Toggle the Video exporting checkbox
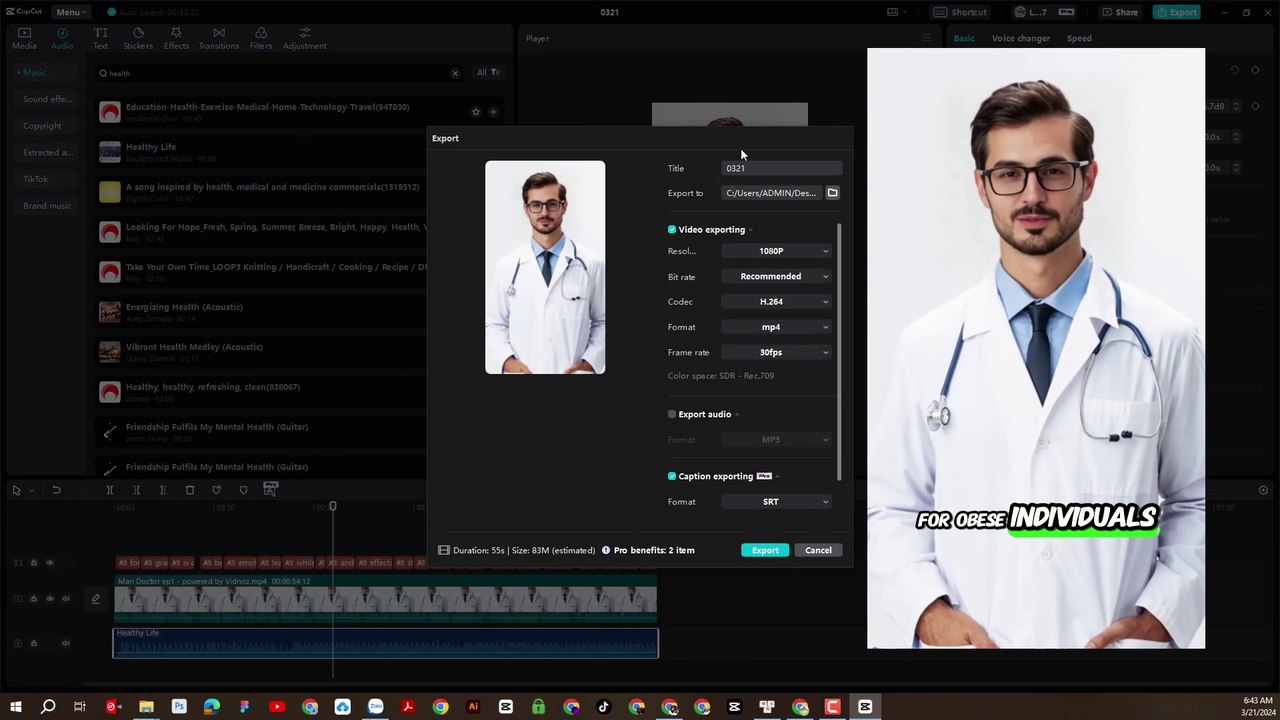This screenshot has height=720, width=1280. 672,230
